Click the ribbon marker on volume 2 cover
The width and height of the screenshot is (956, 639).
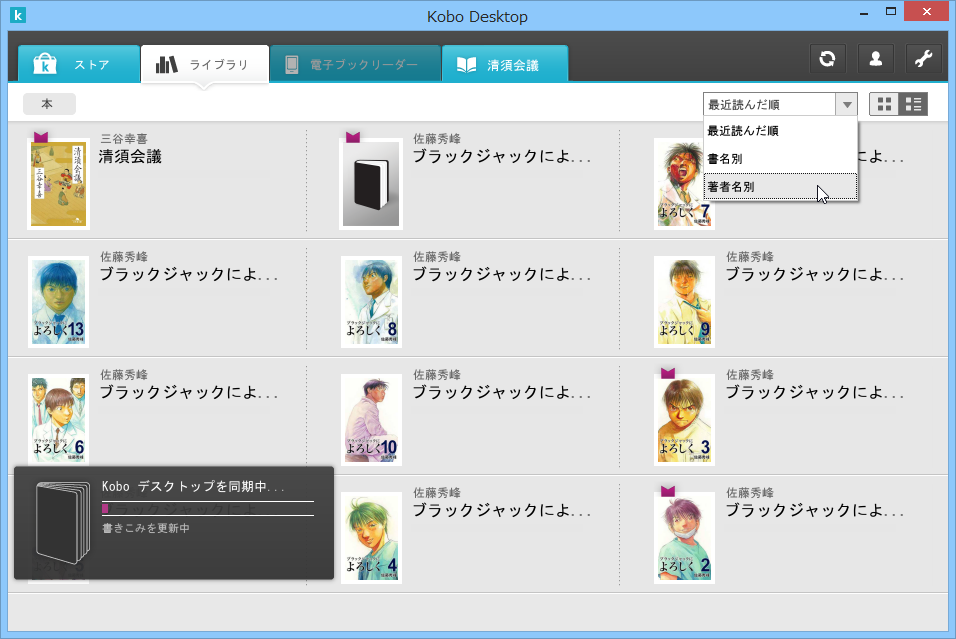pos(668,491)
